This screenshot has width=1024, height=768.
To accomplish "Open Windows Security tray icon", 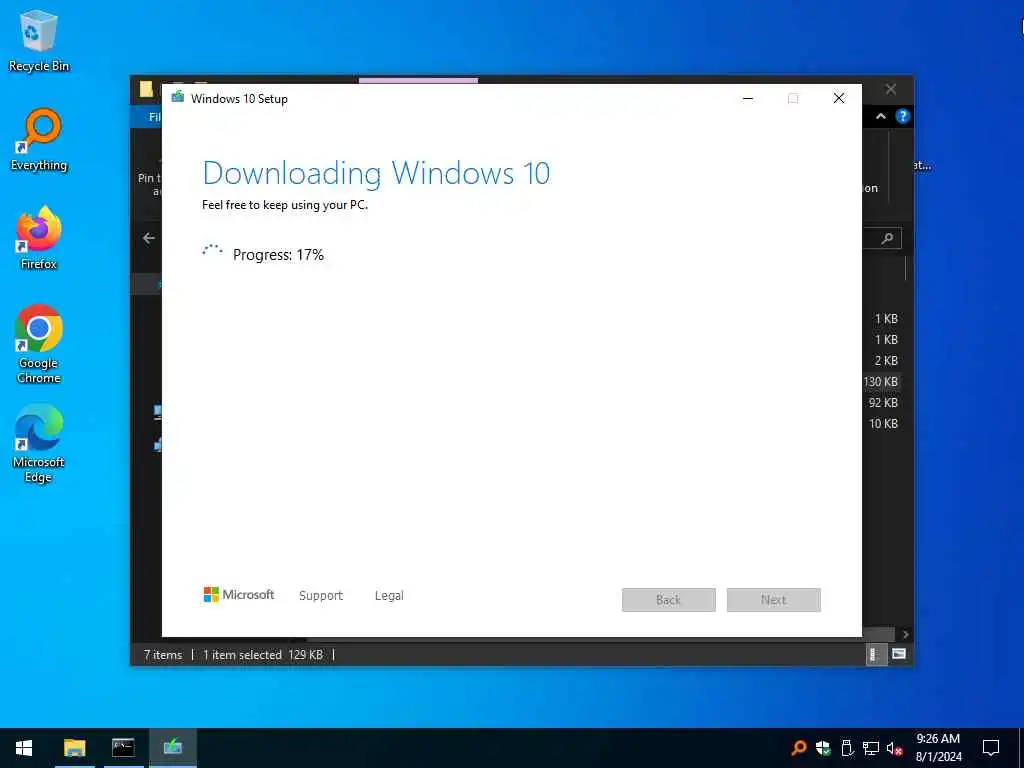I will pyautogui.click(x=823, y=748).
